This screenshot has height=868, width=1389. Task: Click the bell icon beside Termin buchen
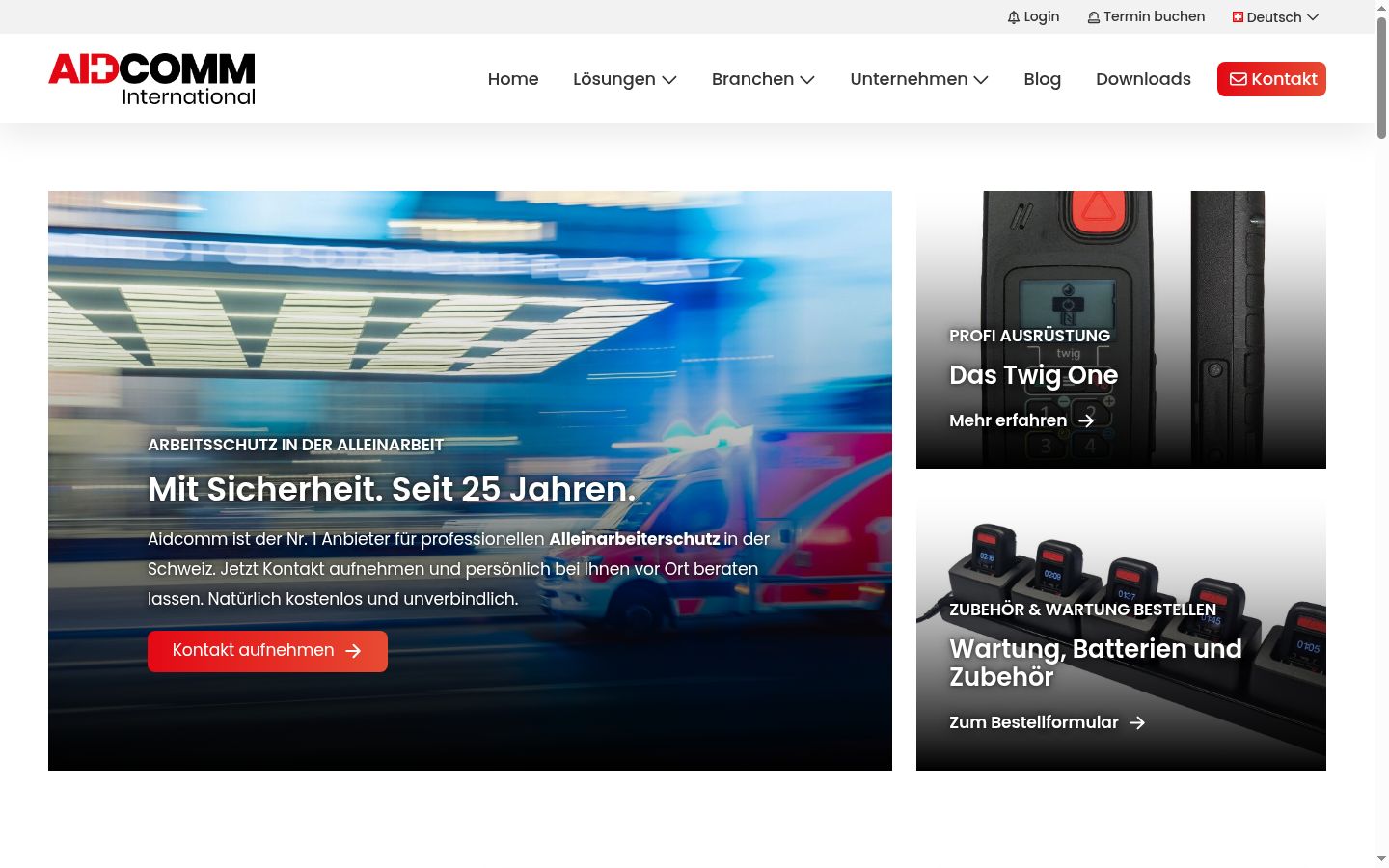click(x=1094, y=17)
